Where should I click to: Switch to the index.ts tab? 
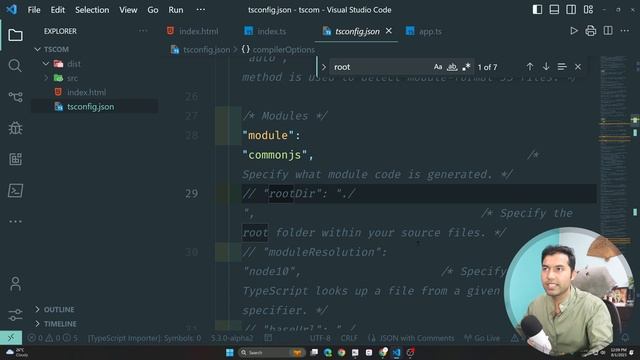point(265,31)
